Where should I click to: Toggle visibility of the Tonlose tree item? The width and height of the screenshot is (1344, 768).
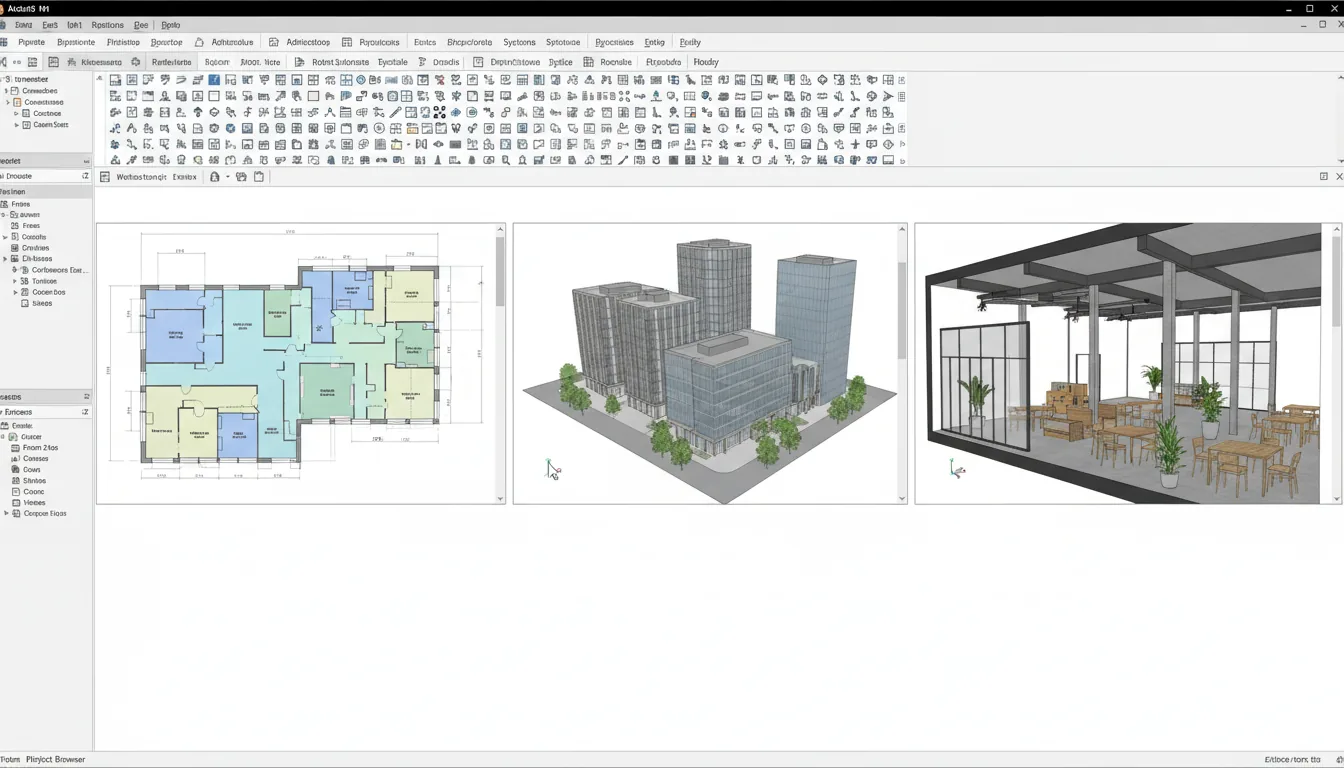pyautogui.click(x=15, y=280)
